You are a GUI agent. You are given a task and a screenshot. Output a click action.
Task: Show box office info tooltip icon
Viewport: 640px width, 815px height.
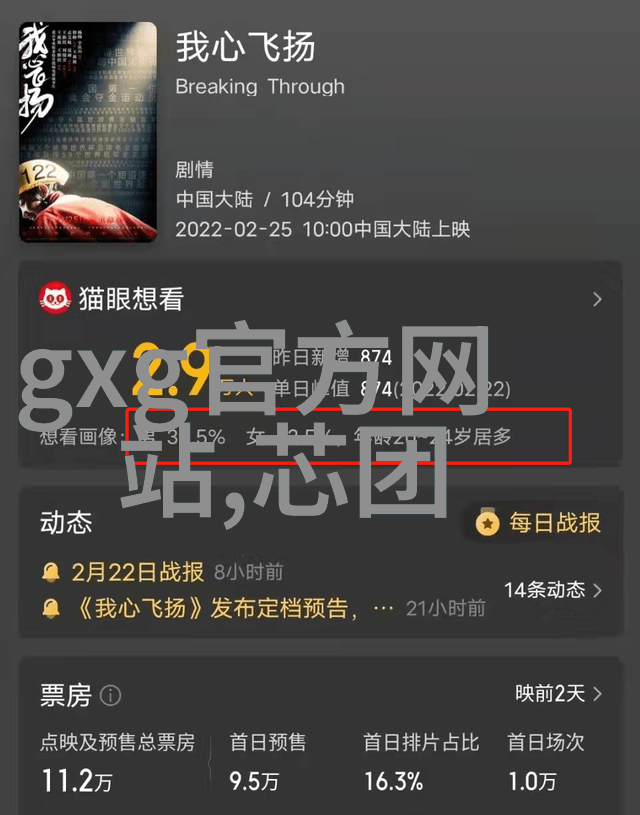tap(110, 695)
